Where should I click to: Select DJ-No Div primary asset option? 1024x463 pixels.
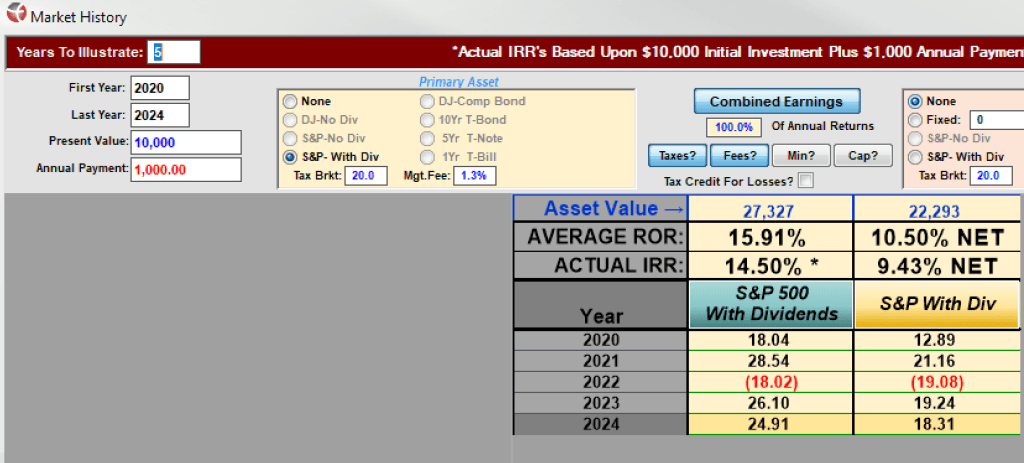[289, 120]
